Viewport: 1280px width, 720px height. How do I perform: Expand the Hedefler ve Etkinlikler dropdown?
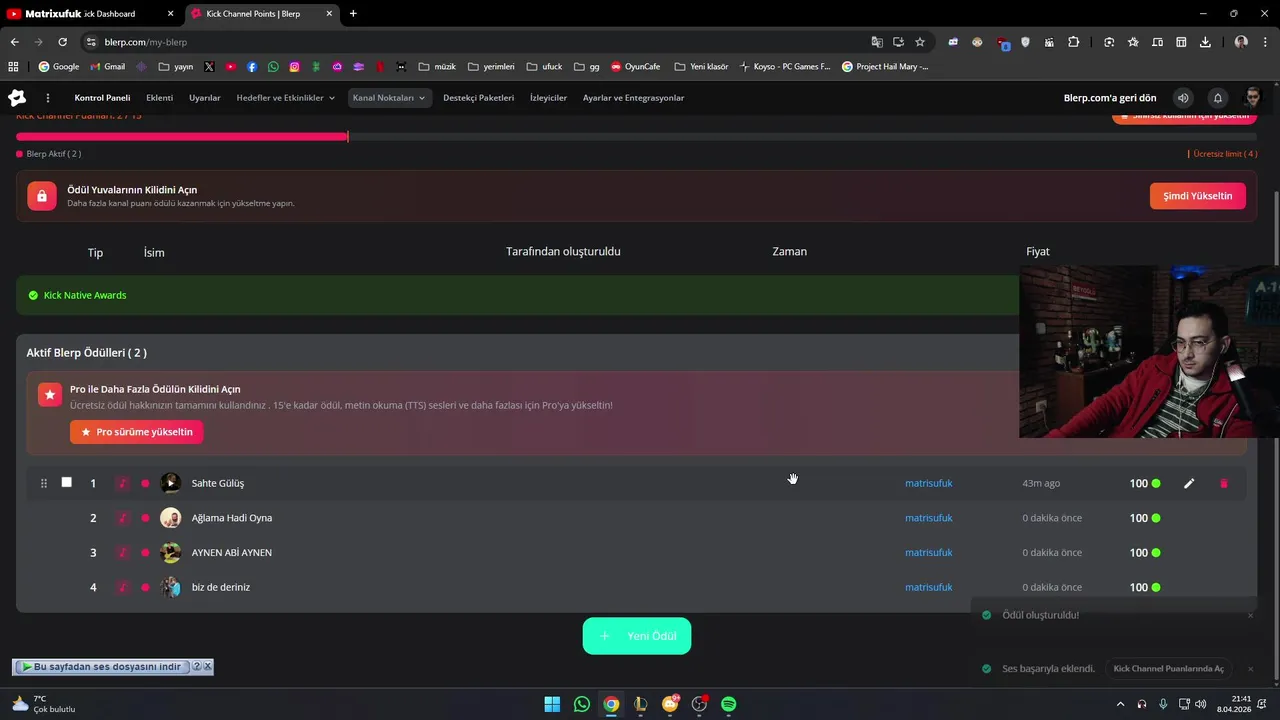point(285,98)
